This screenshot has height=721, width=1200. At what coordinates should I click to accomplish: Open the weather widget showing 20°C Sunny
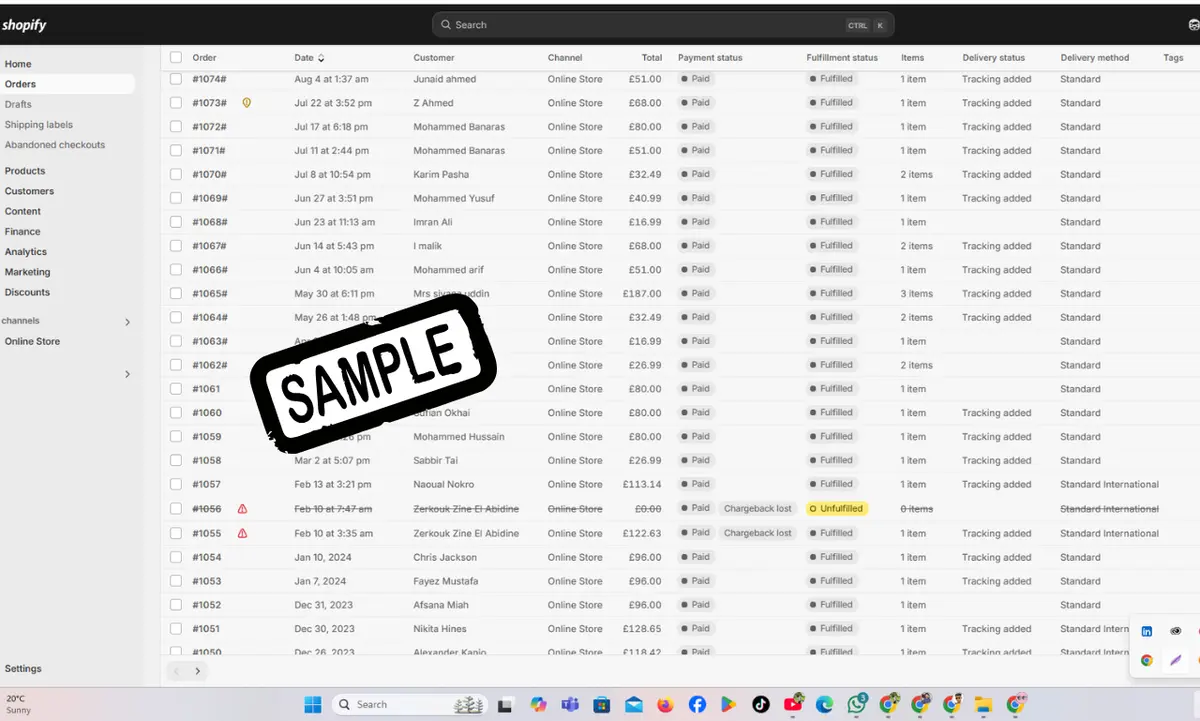click(x=19, y=704)
